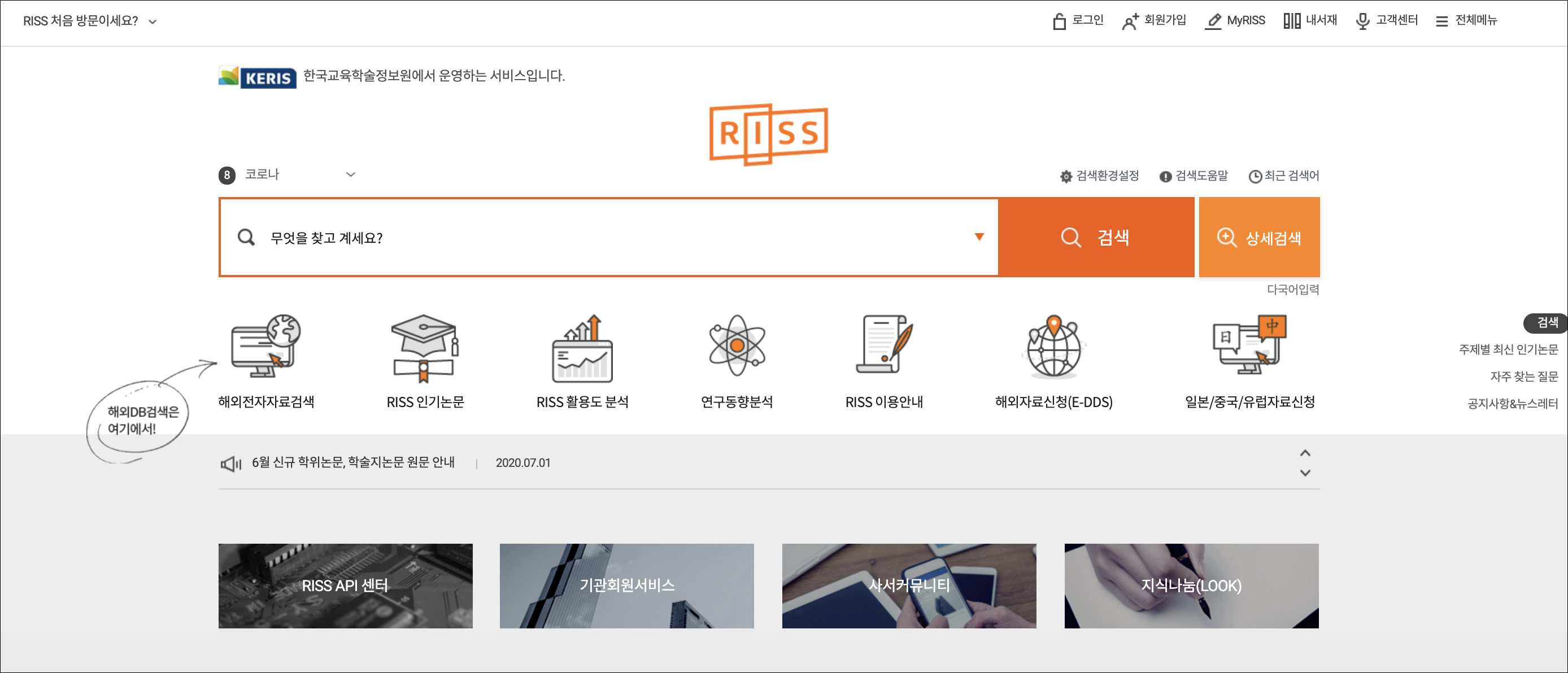Open 내서재 bookshelf icon
This screenshot has width=1568, height=673.
1292,21
